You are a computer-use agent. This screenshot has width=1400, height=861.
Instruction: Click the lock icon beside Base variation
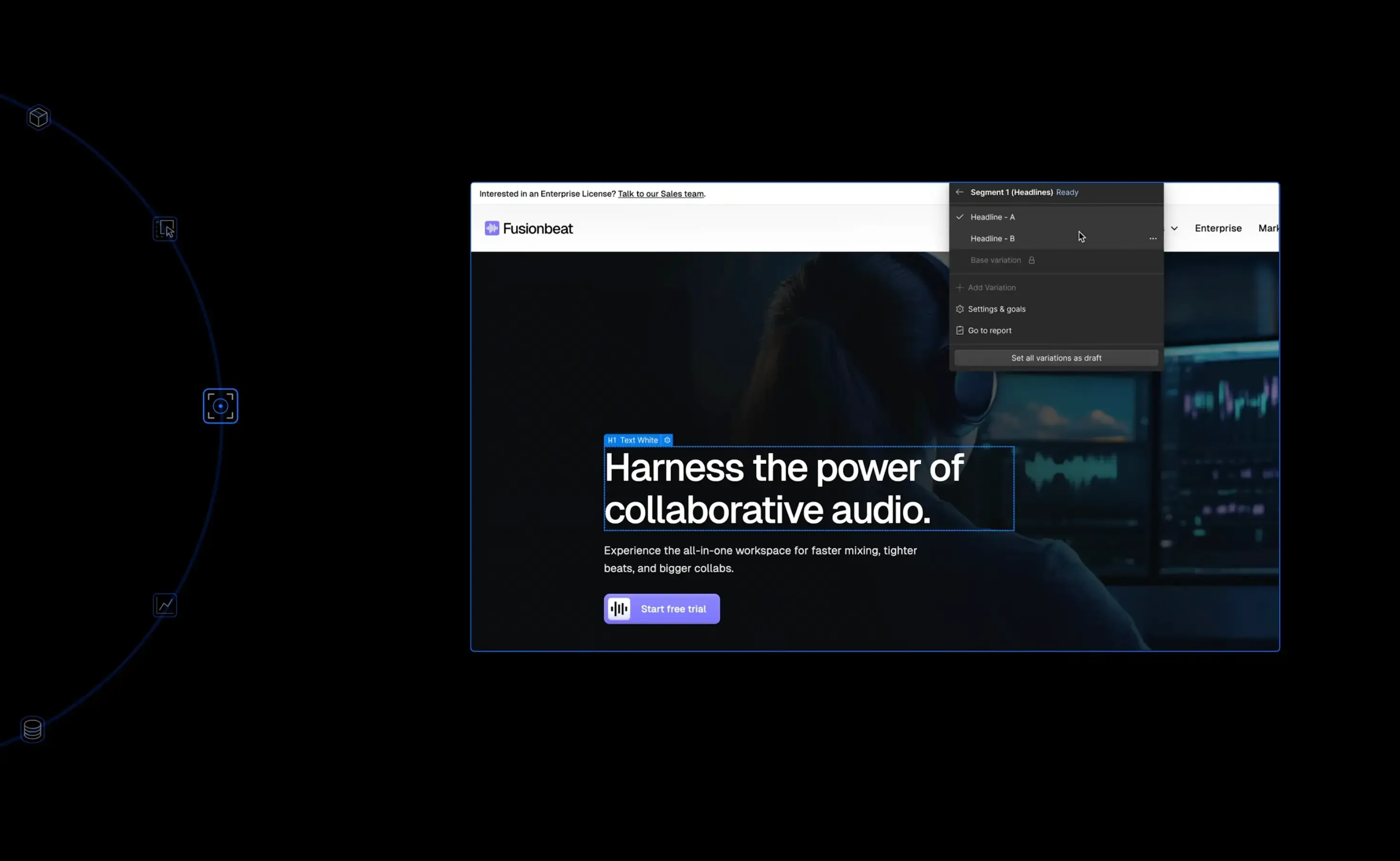[1031, 260]
